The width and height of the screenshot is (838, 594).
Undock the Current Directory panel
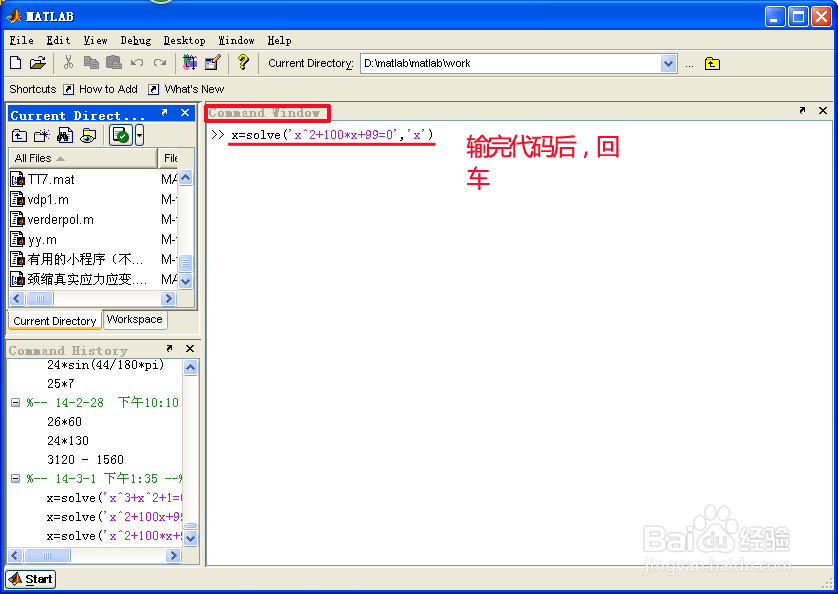pos(165,113)
